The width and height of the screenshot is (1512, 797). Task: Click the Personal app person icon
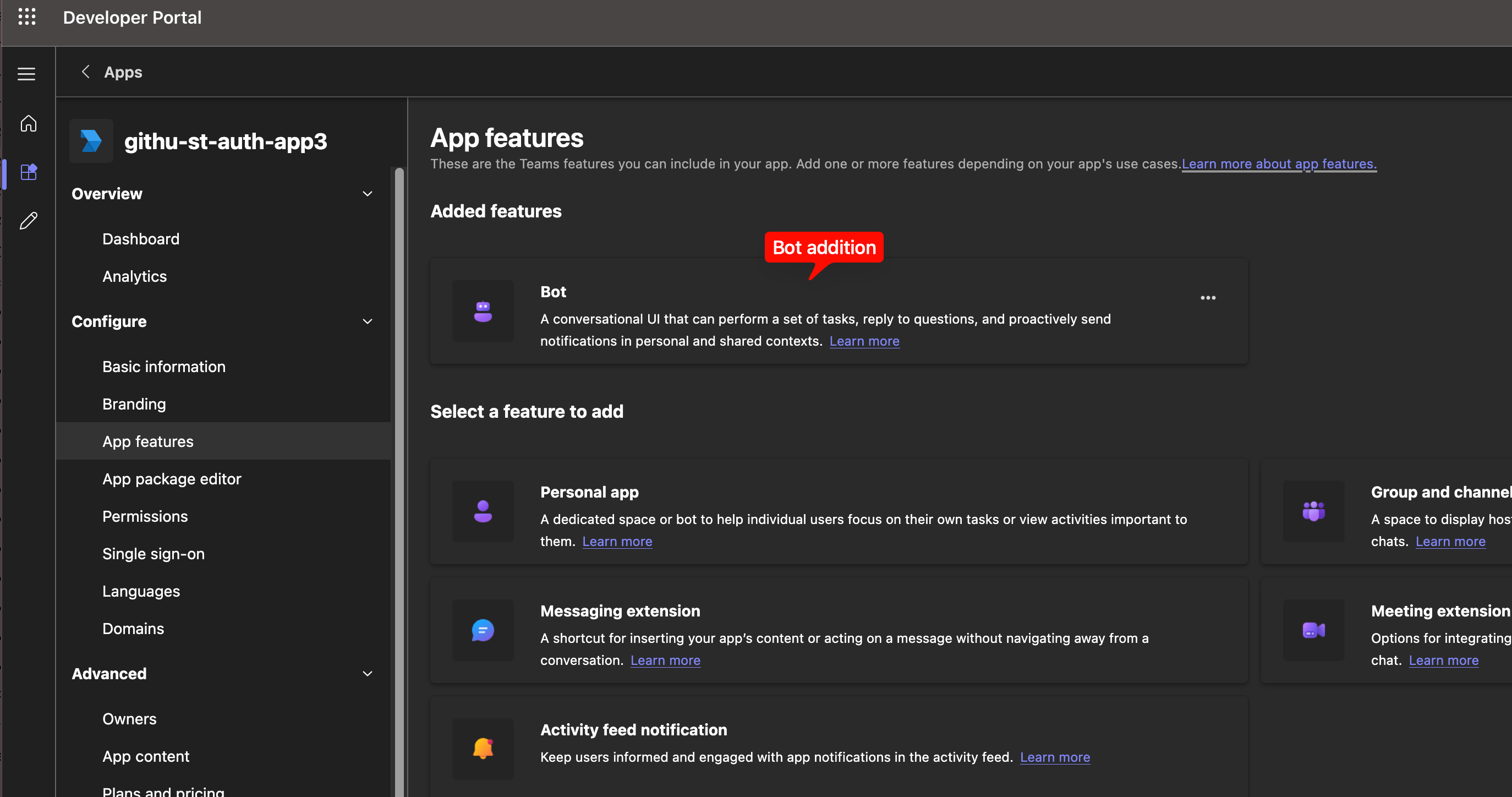click(x=483, y=511)
